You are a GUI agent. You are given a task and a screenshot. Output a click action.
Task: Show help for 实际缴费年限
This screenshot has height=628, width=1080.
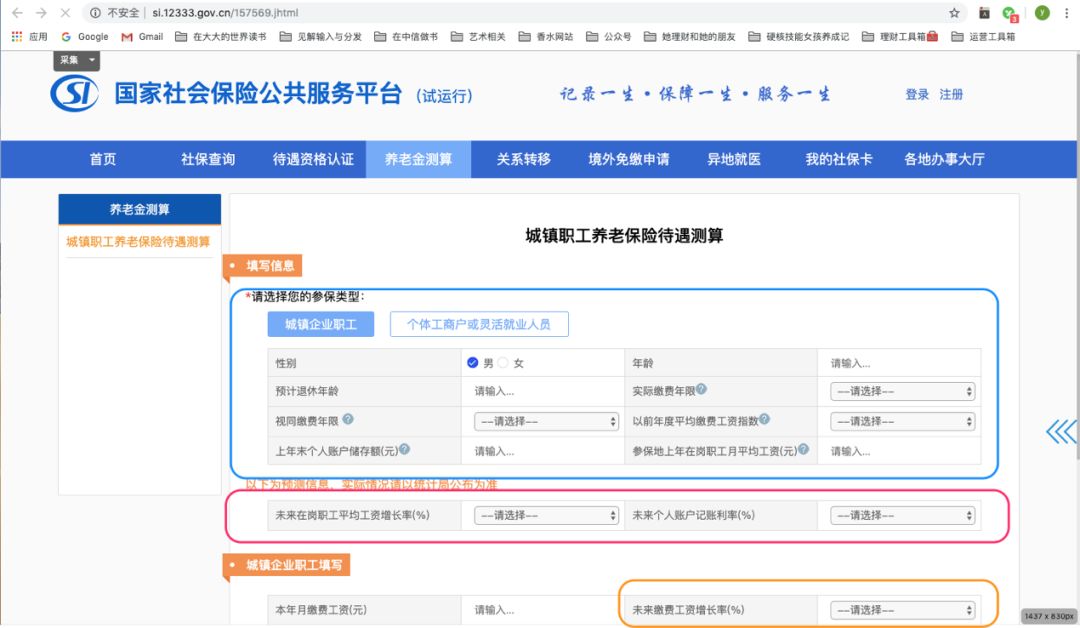701,389
